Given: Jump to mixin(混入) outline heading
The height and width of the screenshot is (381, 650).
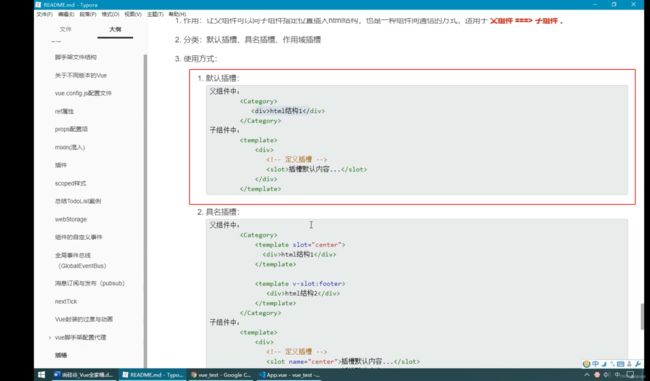Looking at the screenshot, I should 70,147.
